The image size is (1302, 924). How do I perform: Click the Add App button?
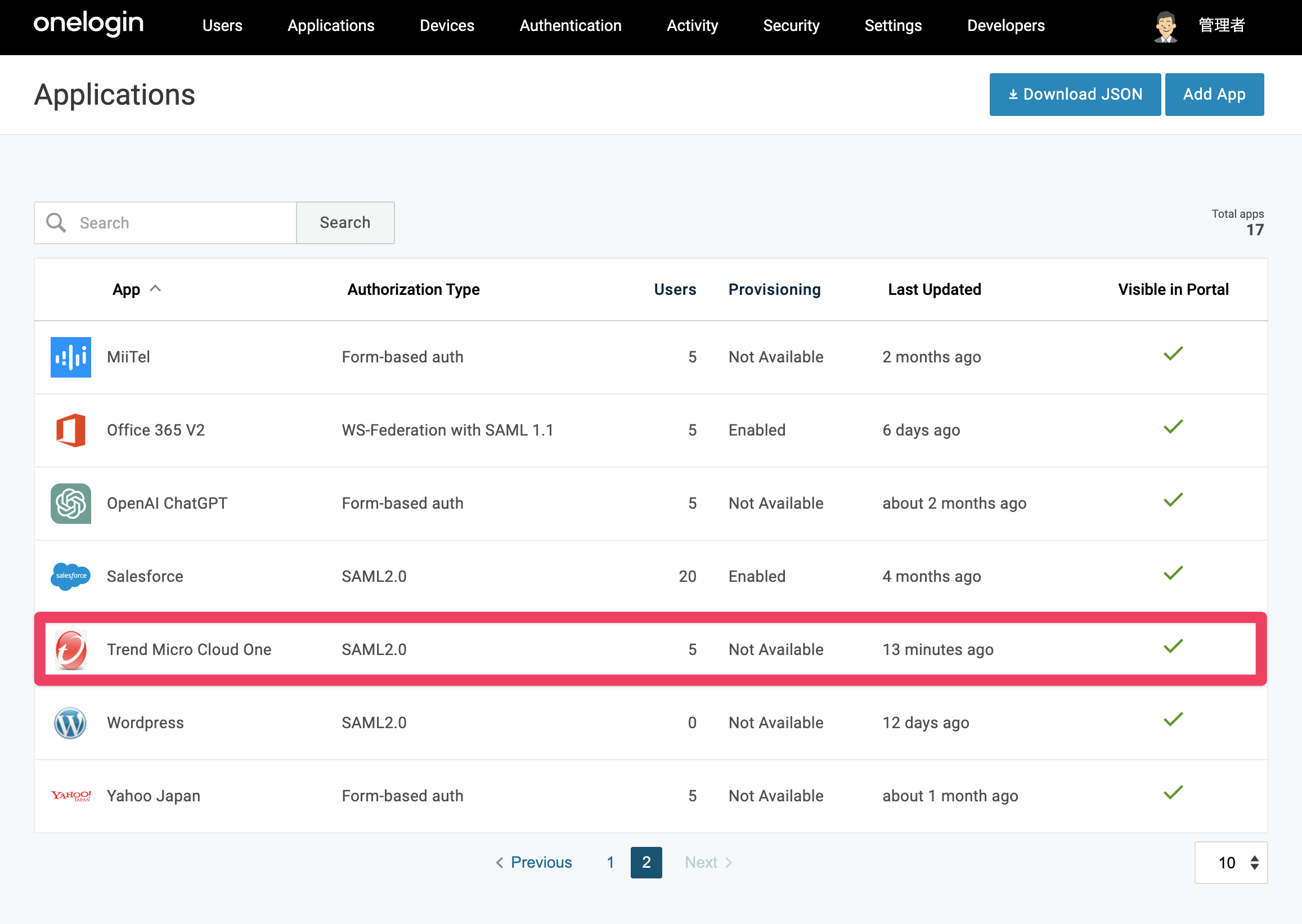pyautogui.click(x=1214, y=95)
